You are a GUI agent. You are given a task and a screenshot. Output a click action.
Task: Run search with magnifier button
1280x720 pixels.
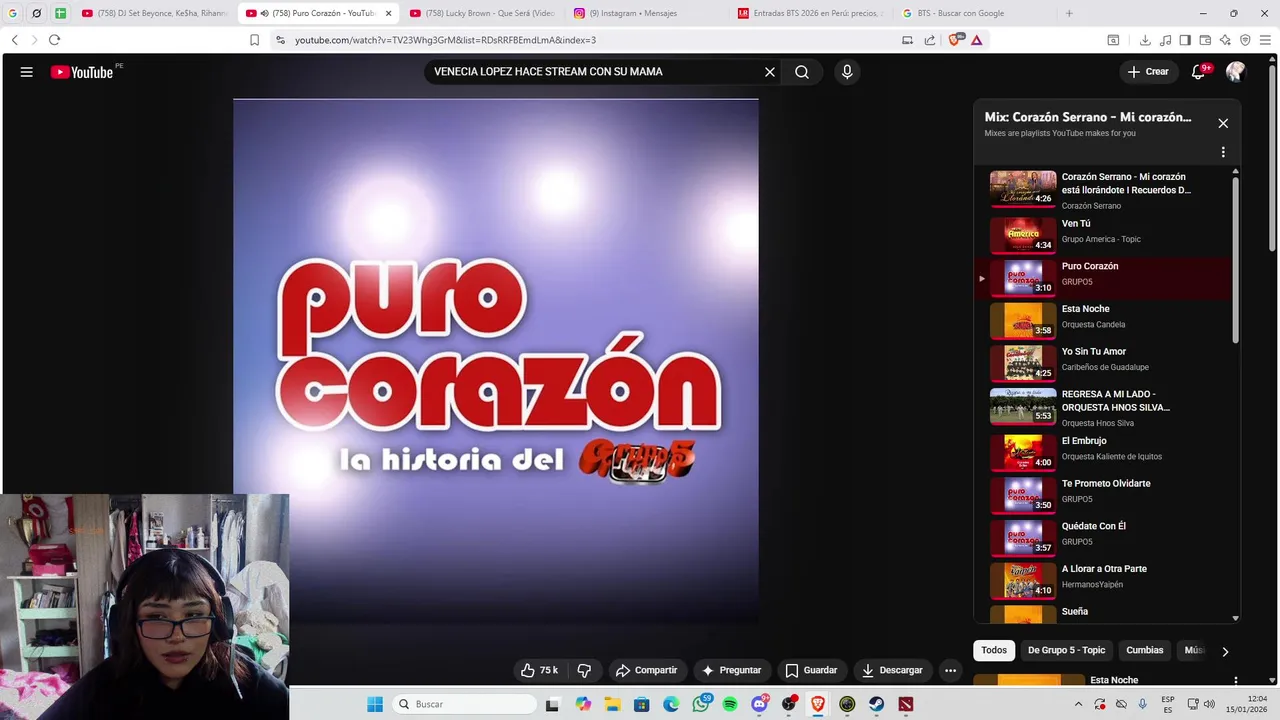(x=802, y=72)
